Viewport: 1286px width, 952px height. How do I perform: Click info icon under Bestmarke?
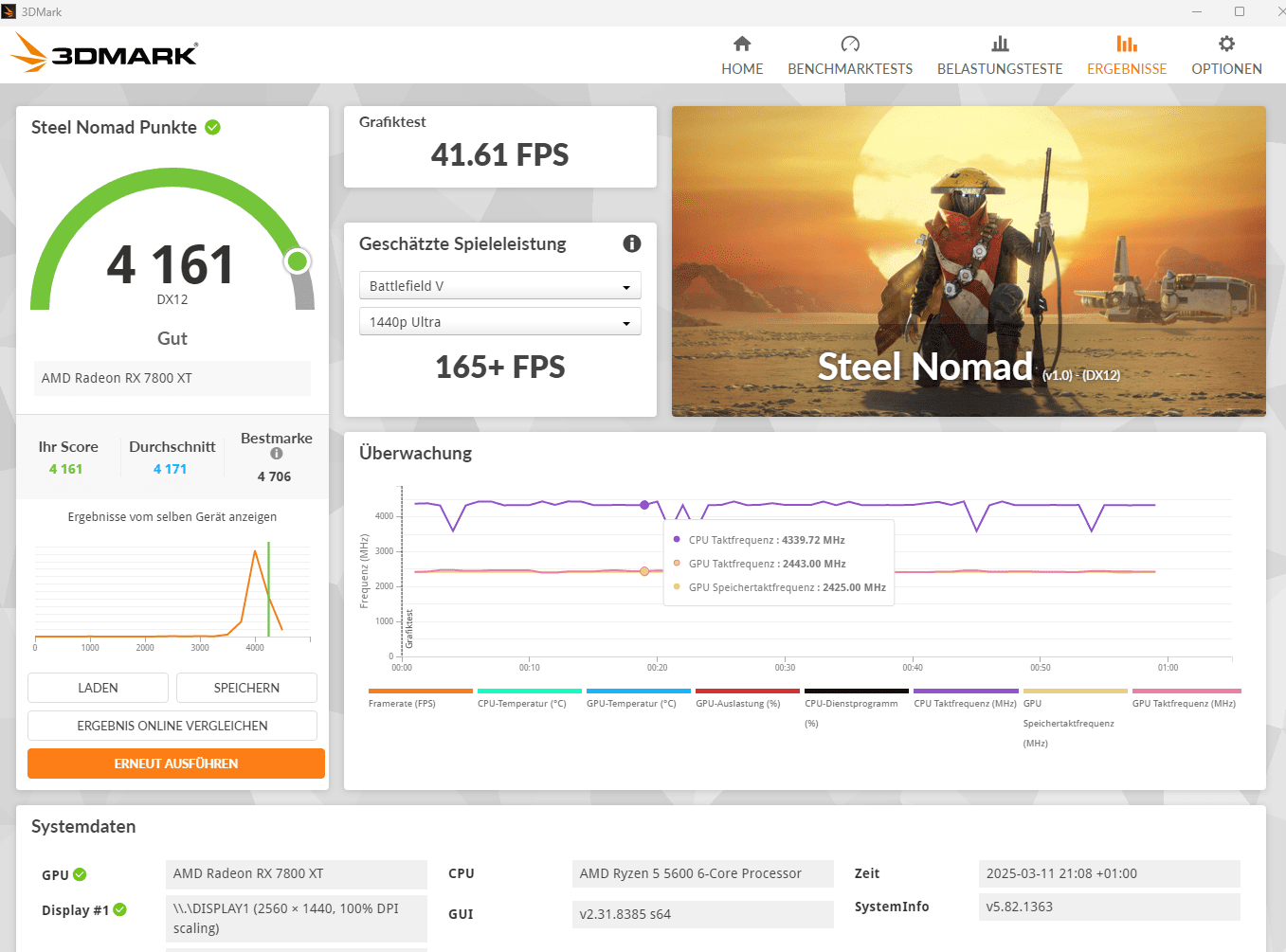277,454
